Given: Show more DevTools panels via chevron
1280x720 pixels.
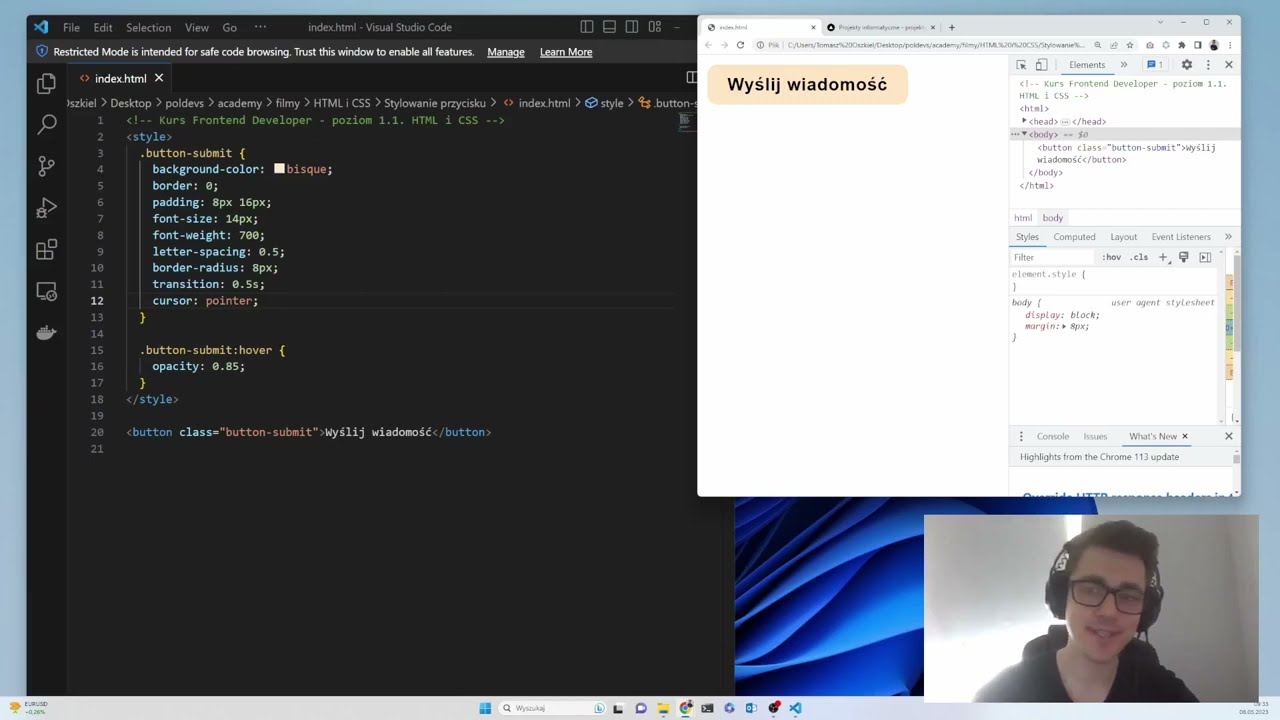Looking at the screenshot, I should click(x=1124, y=65).
